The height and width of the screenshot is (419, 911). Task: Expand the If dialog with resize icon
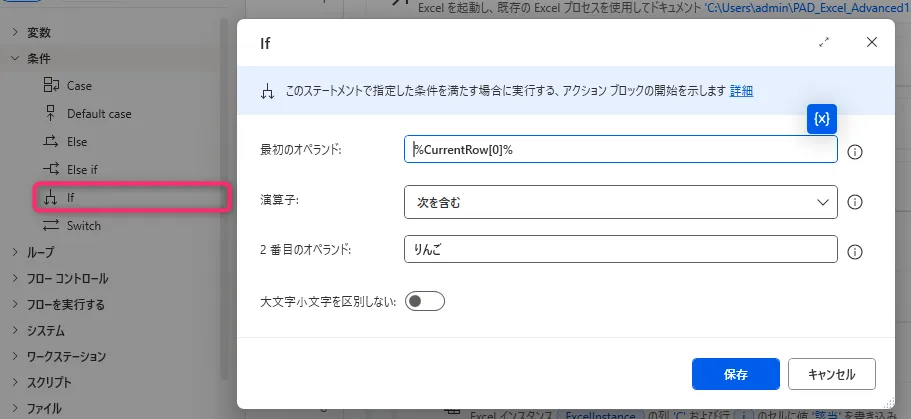coord(824,42)
